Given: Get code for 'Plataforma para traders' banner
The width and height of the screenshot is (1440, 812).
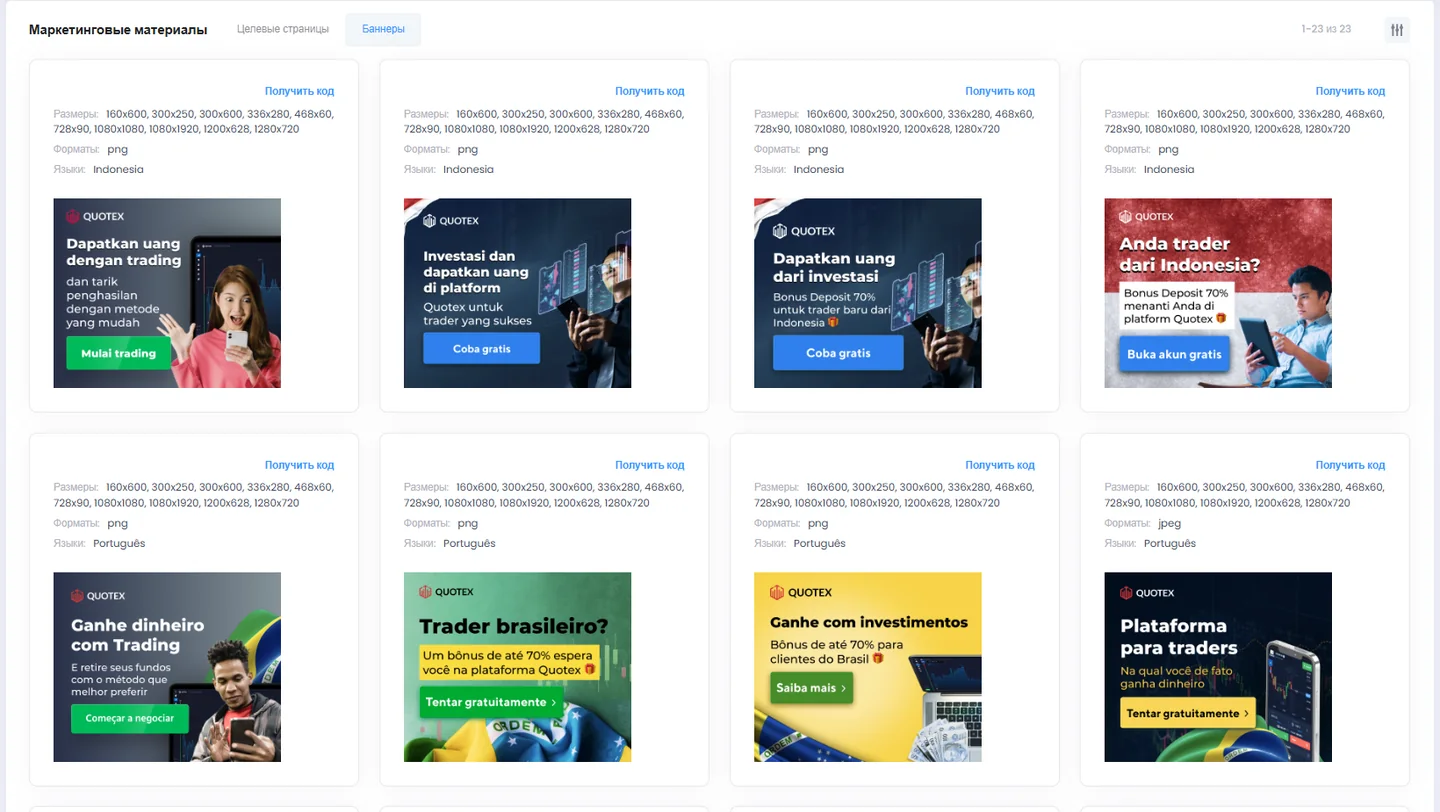Looking at the screenshot, I should (1350, 465).
